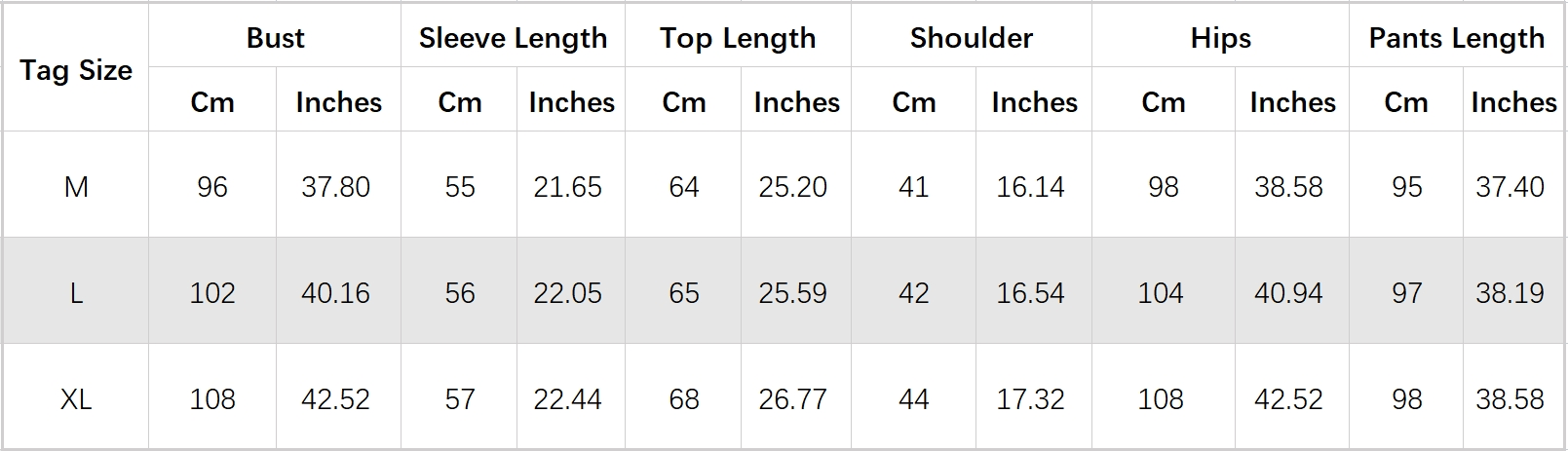Viewport: 1568px width, 451px height.
Task: Select the XL size row label
Action: (76, 398)
